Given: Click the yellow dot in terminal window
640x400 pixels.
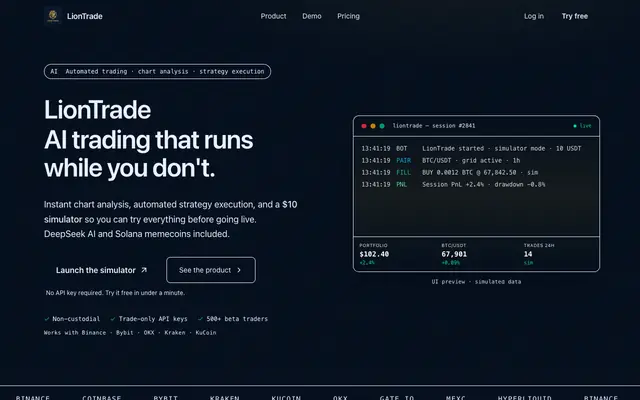Looking at the screenshot, I should tap(373, 126).
